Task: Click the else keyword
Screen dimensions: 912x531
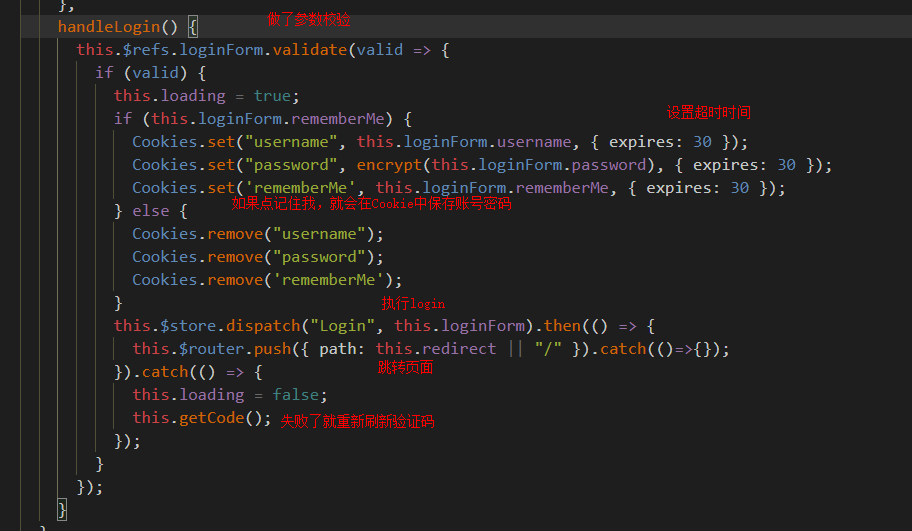Action: click(x=151, y=211)
